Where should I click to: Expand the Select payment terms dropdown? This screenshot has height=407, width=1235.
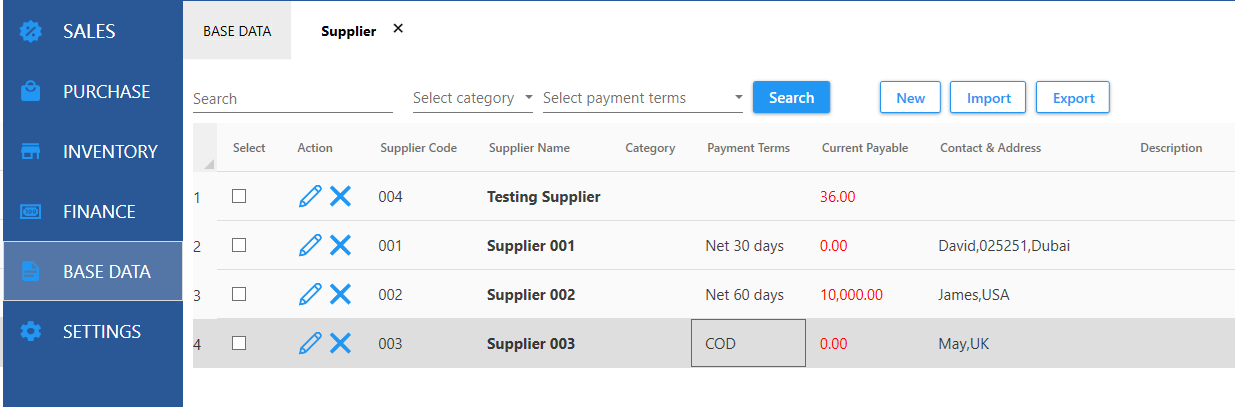(x=642, y=98)
